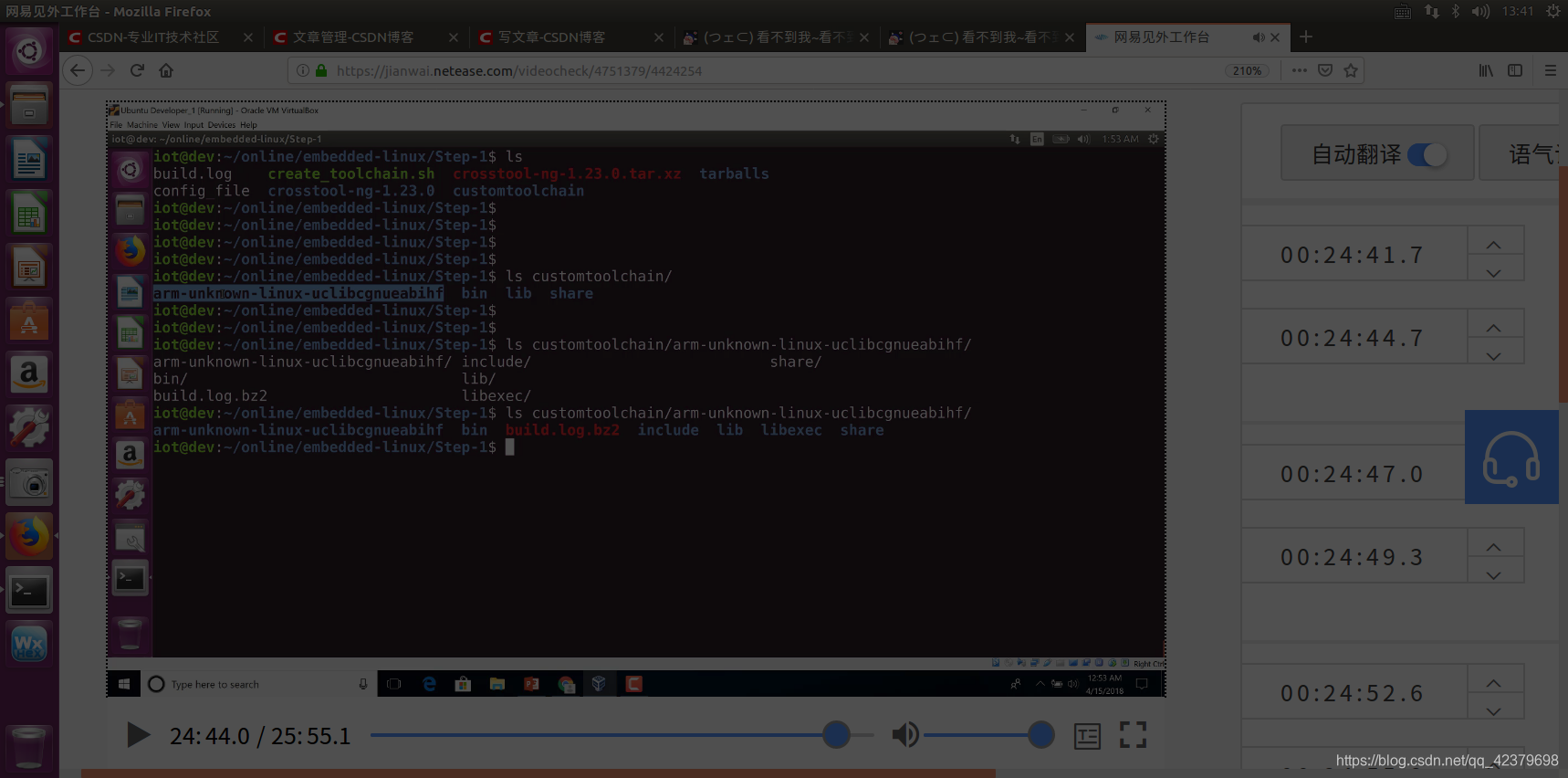Click the video progress slider handle

(836, 735)
